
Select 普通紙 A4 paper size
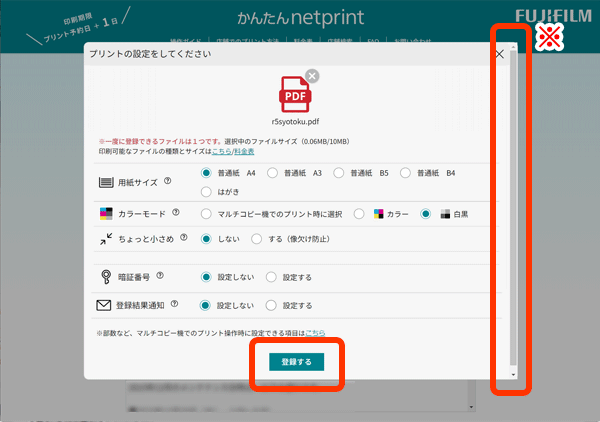point(206,173)
